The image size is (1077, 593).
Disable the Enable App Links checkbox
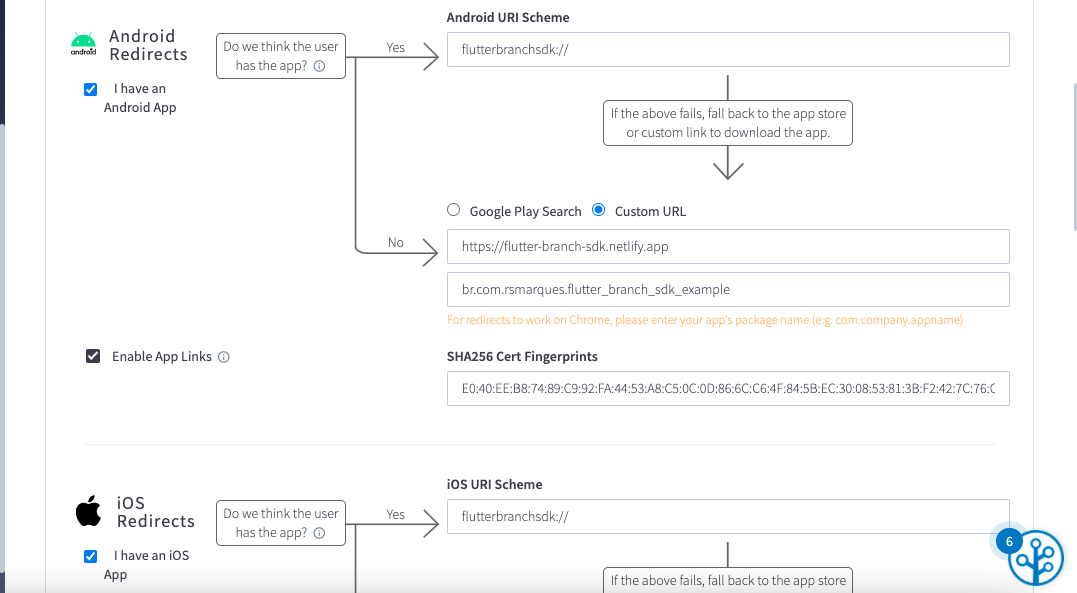point(93,356)
